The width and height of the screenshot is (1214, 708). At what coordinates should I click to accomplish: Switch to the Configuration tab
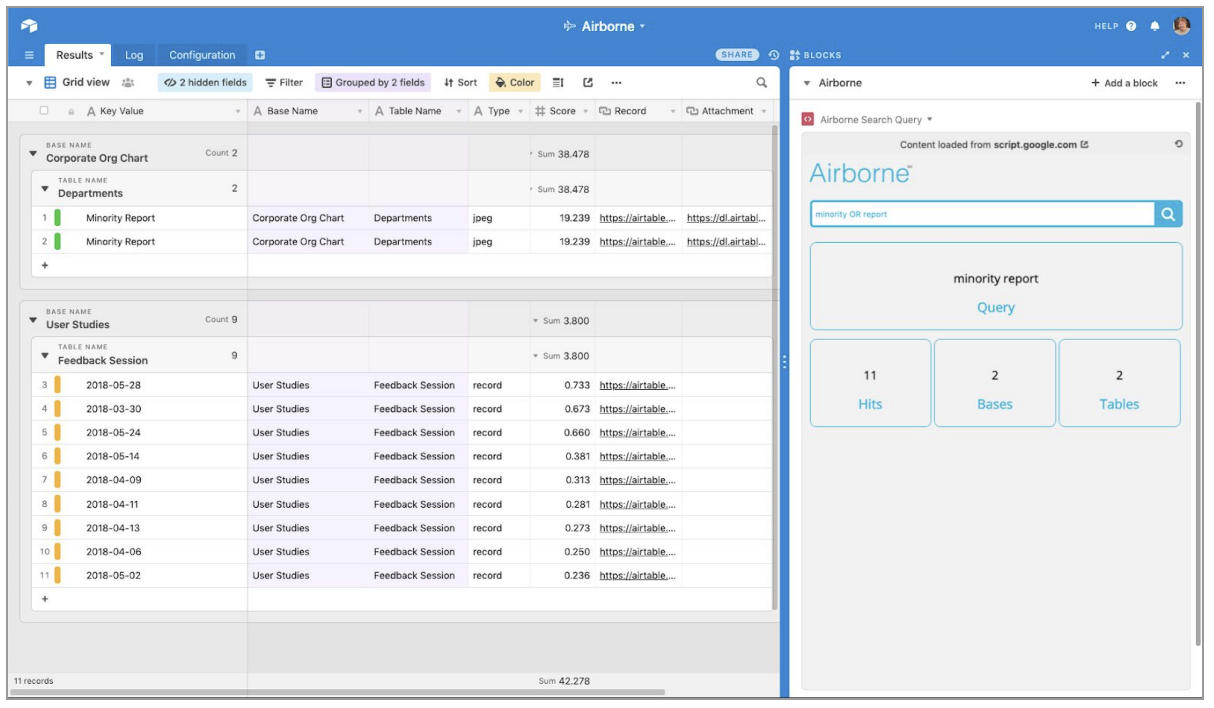[x=202, y=55]
